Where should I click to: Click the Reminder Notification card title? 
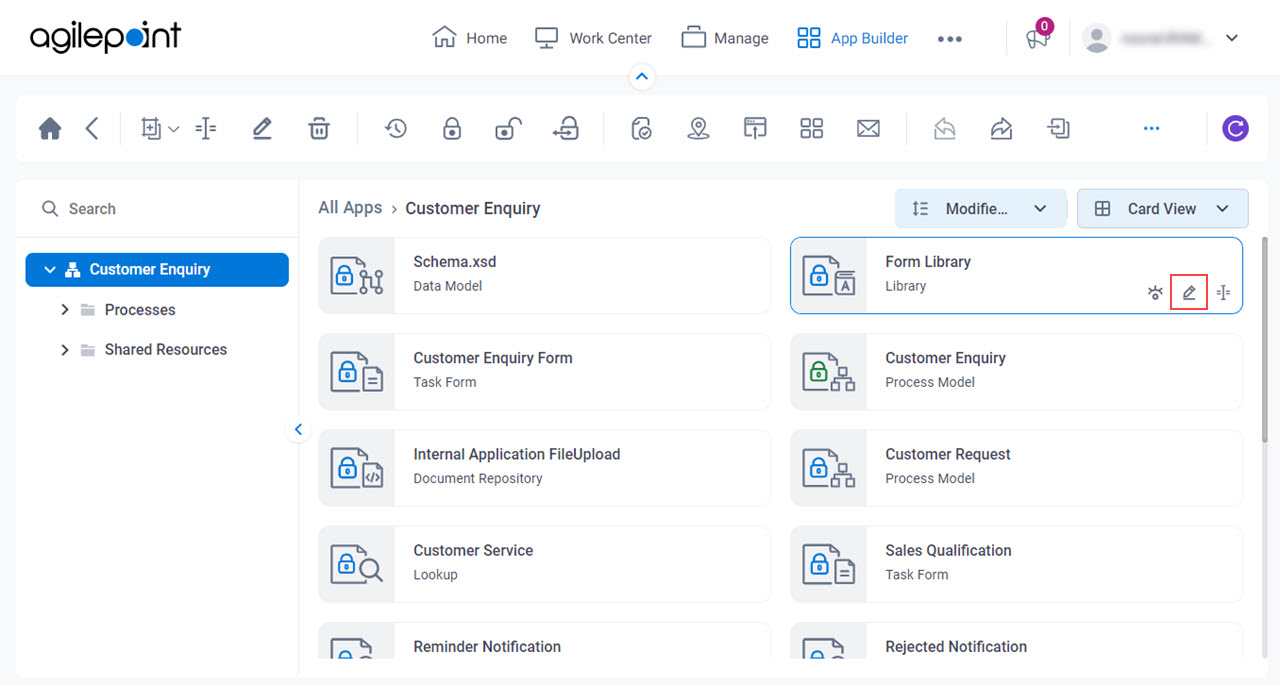(x=487, y=647)
